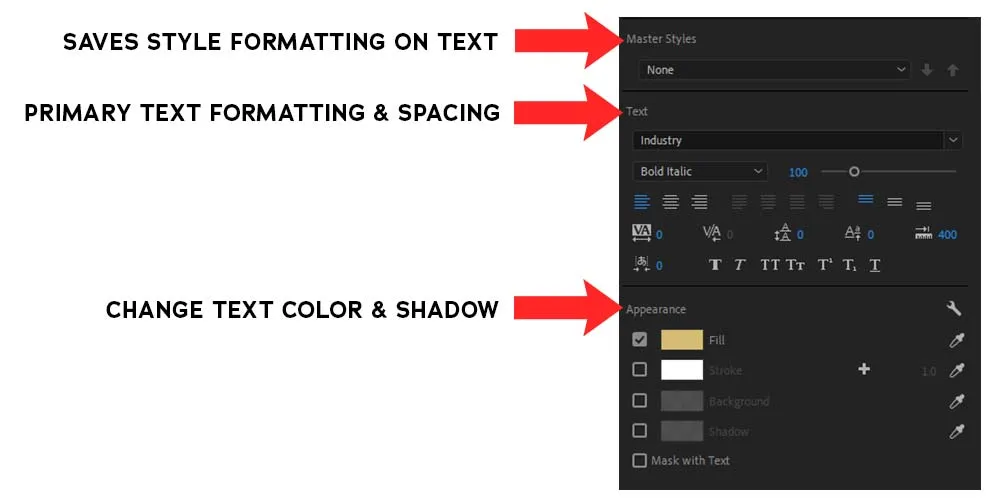Click the left align text icon
This screenshot has width=1000, height=500.
point(642,202)
